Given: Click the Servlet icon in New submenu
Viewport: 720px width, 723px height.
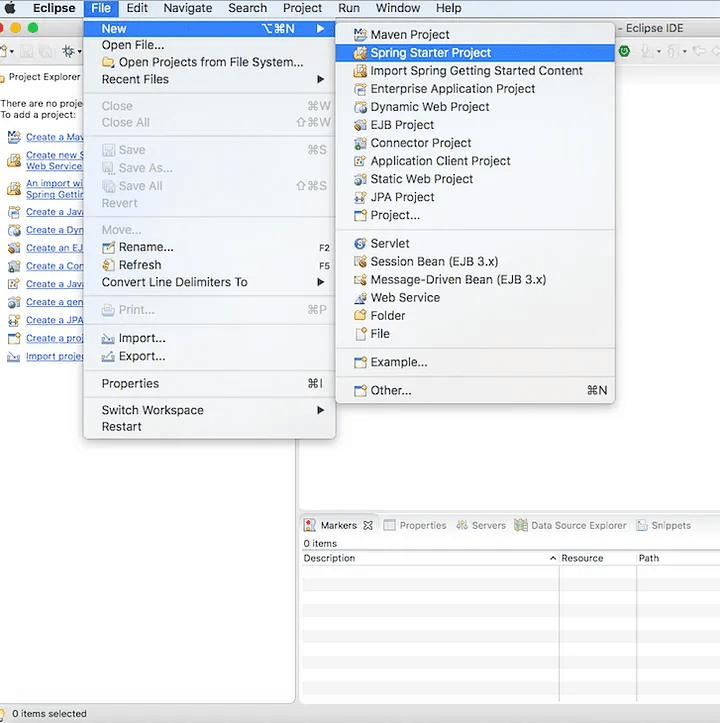Looking at the screenshot, I should (x=360, y=243).
